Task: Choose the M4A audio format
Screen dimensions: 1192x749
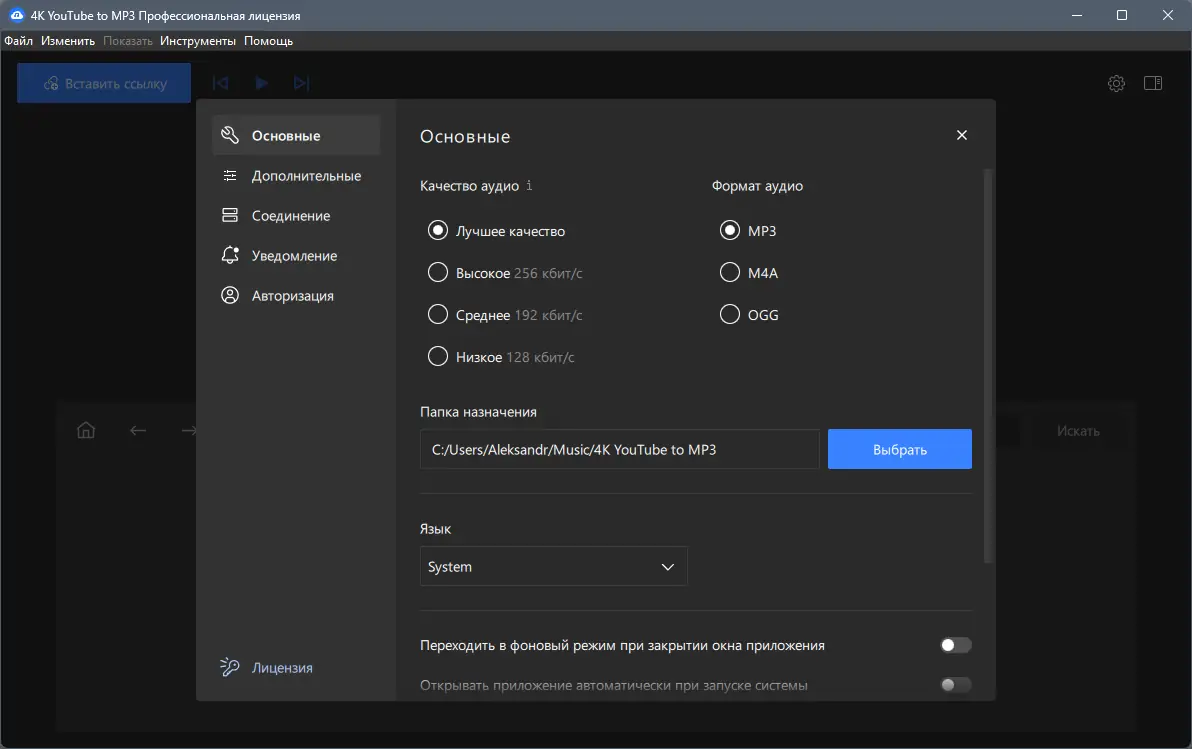Action: point(729,273)
